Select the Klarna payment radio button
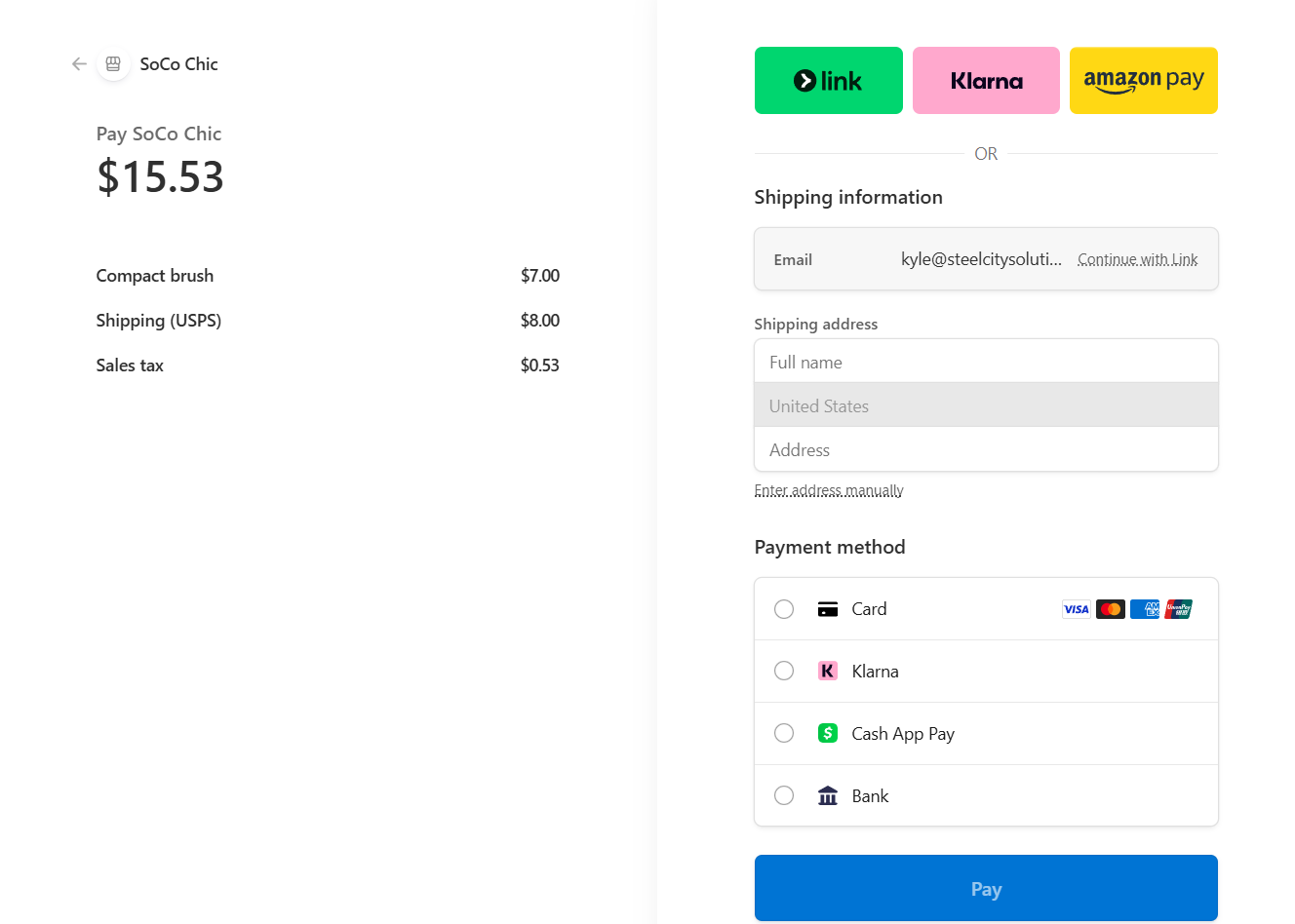The height and width of the screenshot is (924, 1295). click(784, 671)
